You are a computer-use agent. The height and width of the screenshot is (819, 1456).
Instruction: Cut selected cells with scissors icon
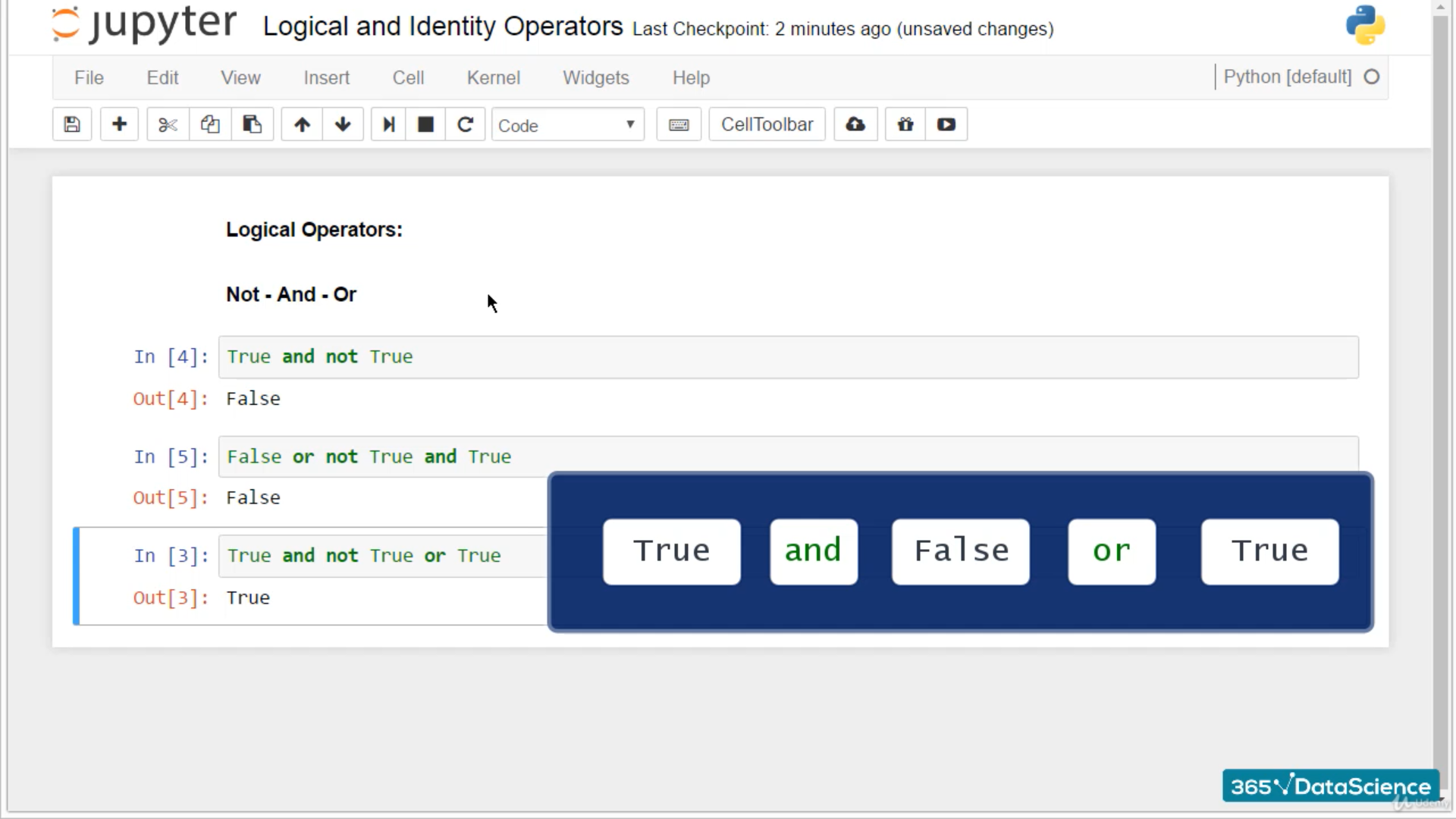coord(168,124)
